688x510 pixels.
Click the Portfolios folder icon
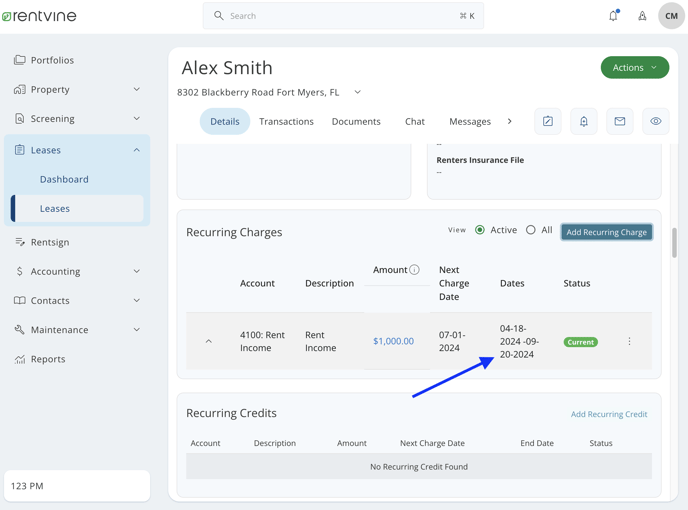[19, 60]
